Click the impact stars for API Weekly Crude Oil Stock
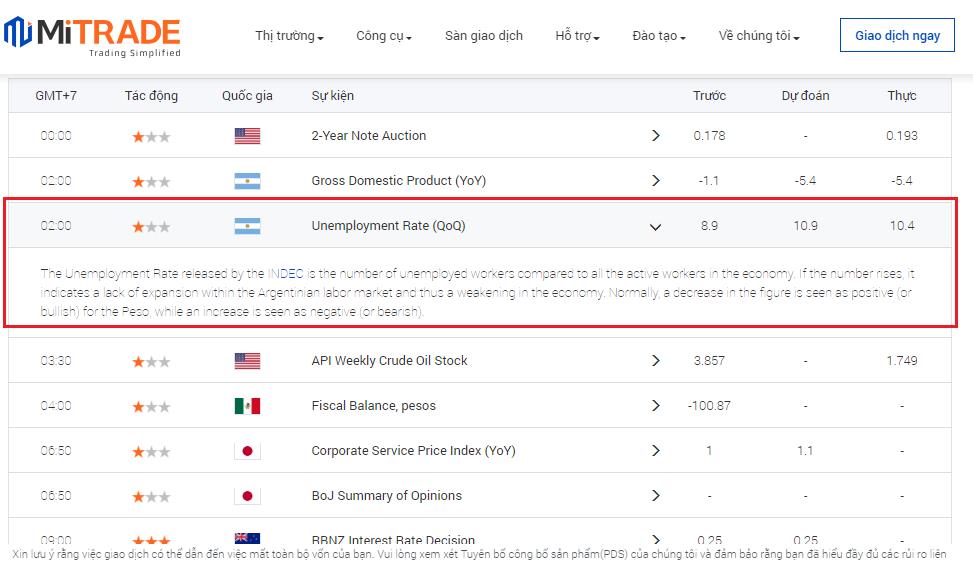973x567 pixels. pyautogui.click(x=151, y=361)
